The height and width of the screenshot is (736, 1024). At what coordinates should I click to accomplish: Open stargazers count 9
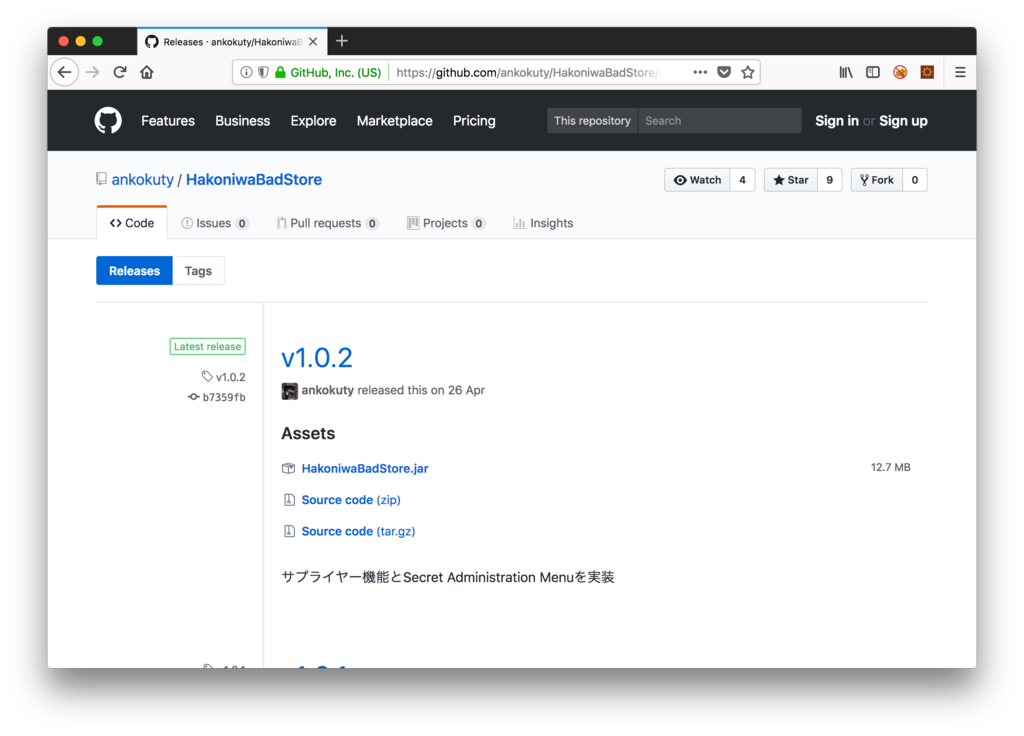pyautogui.click(x=829, y=180)
